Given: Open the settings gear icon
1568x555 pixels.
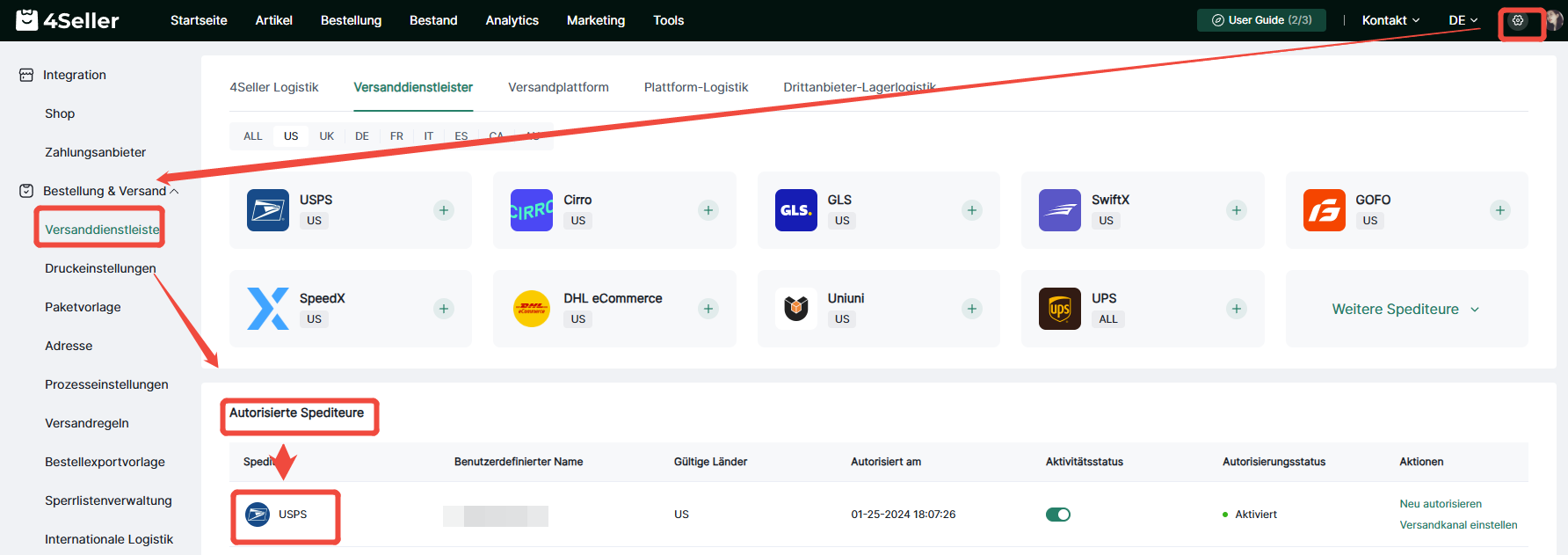Looking at the screenshot, I should tap(1518, 20).
